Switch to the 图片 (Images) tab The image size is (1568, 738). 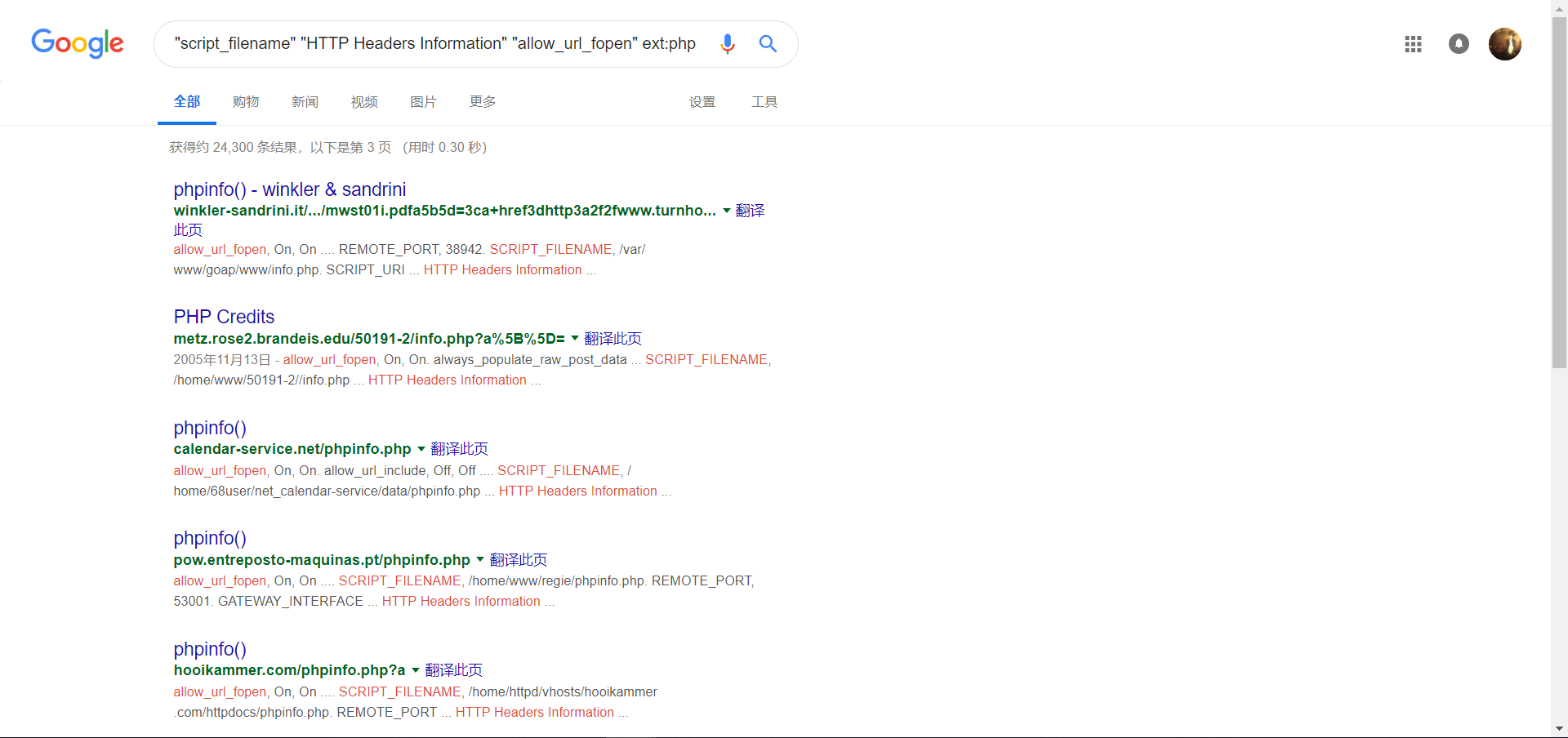[x=423, y=102]
